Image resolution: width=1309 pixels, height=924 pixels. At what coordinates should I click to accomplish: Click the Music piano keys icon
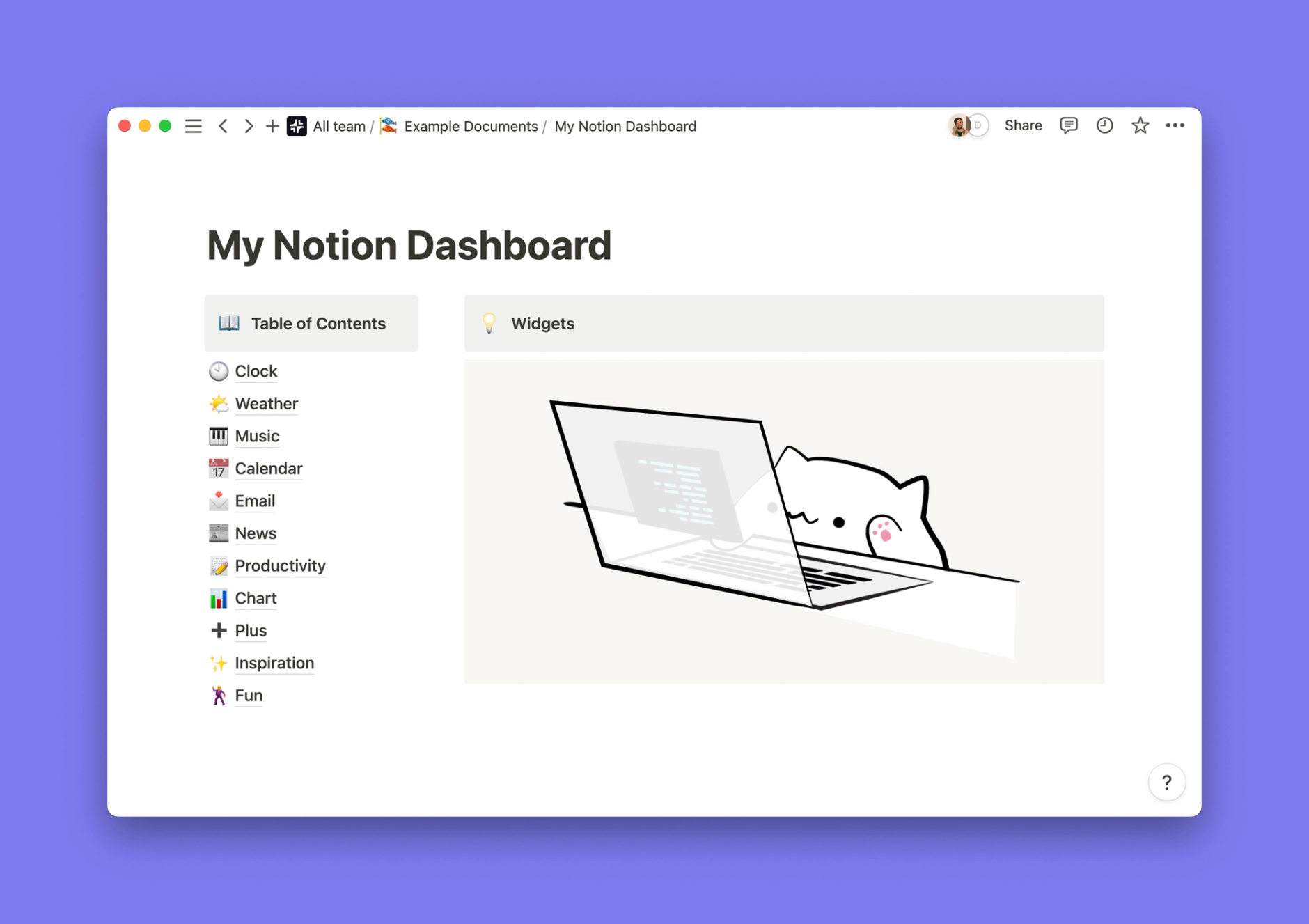(x=219, y=436)
